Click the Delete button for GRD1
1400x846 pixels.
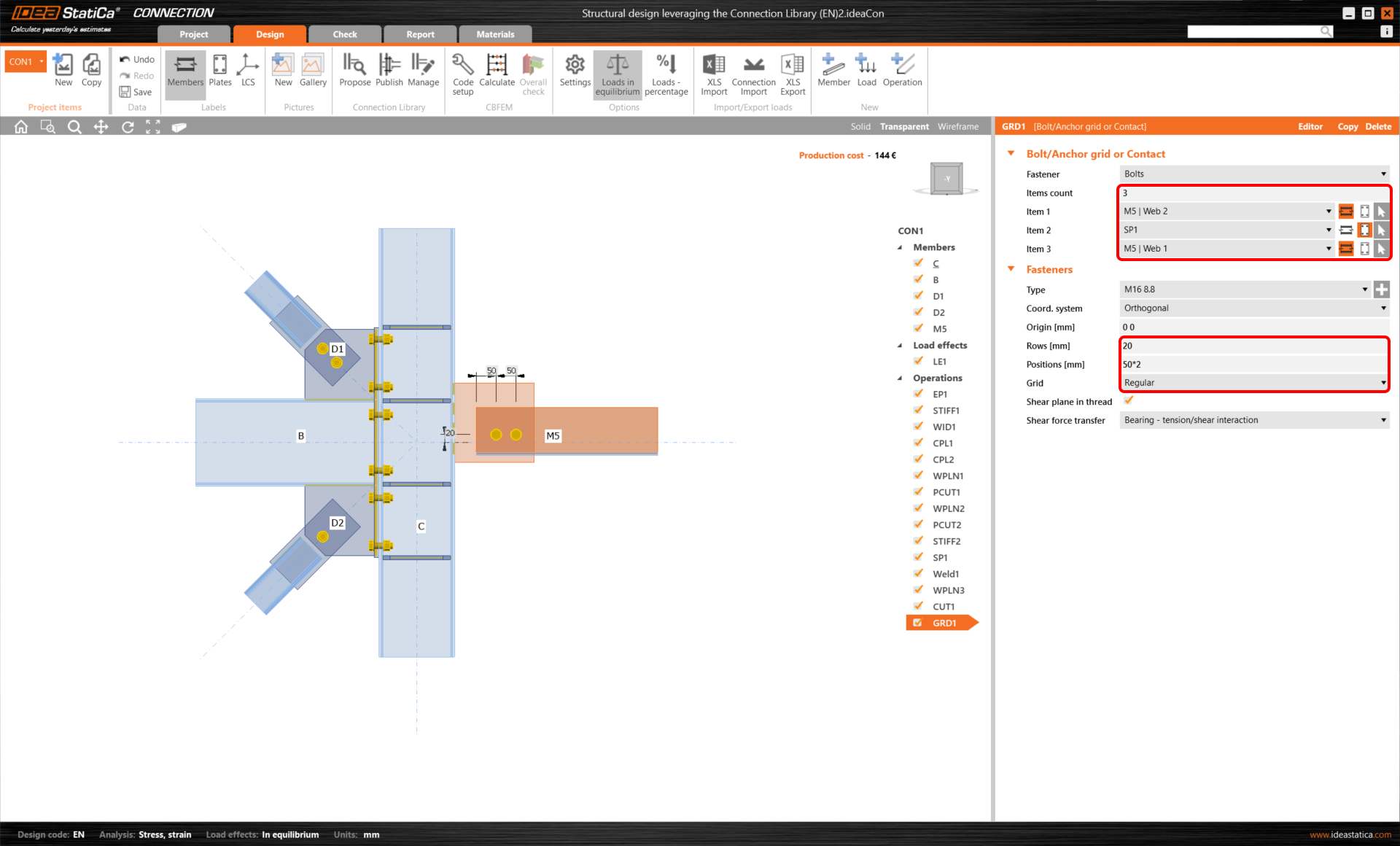tap(1377, 126)
